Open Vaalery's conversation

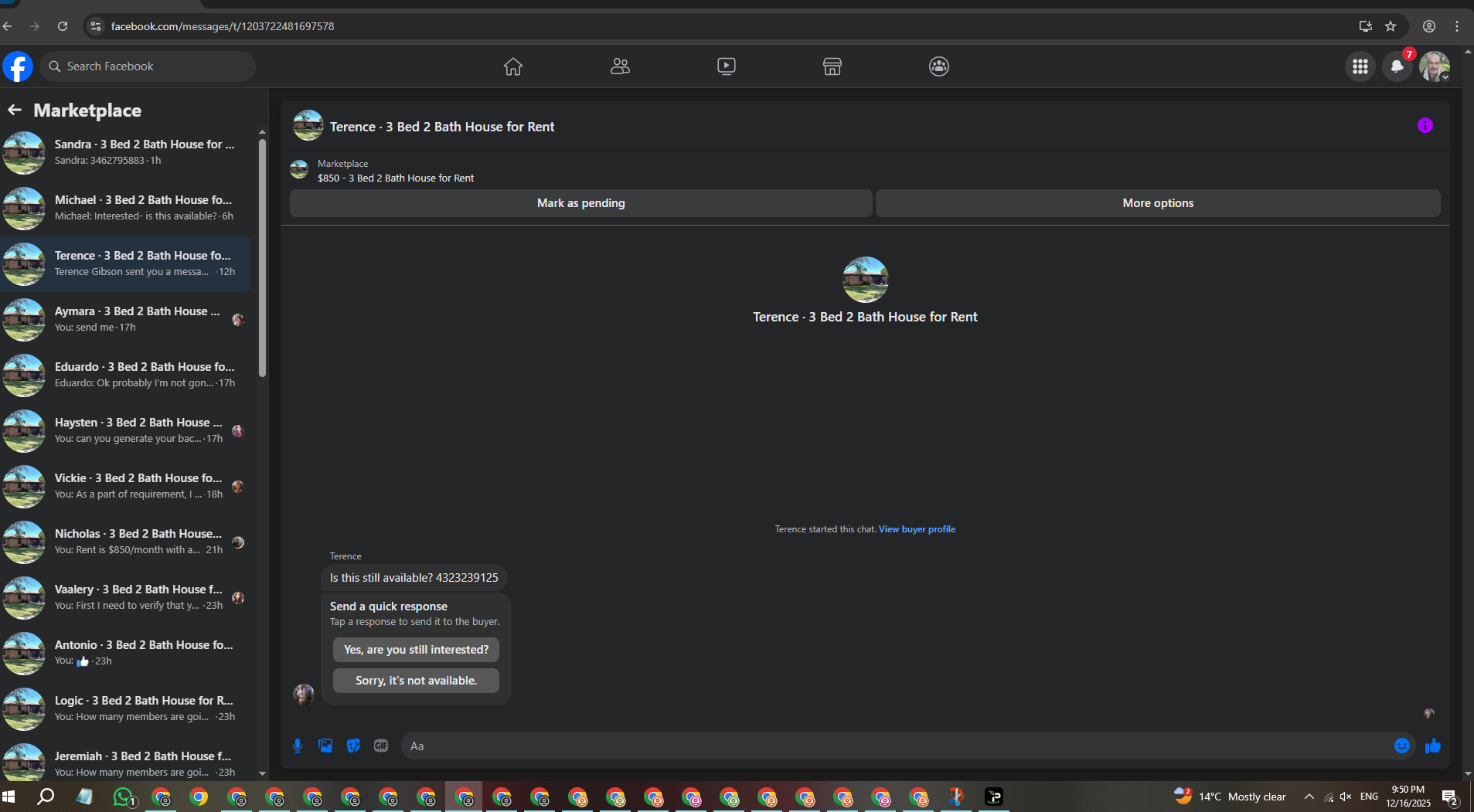(x=126, y=597)
